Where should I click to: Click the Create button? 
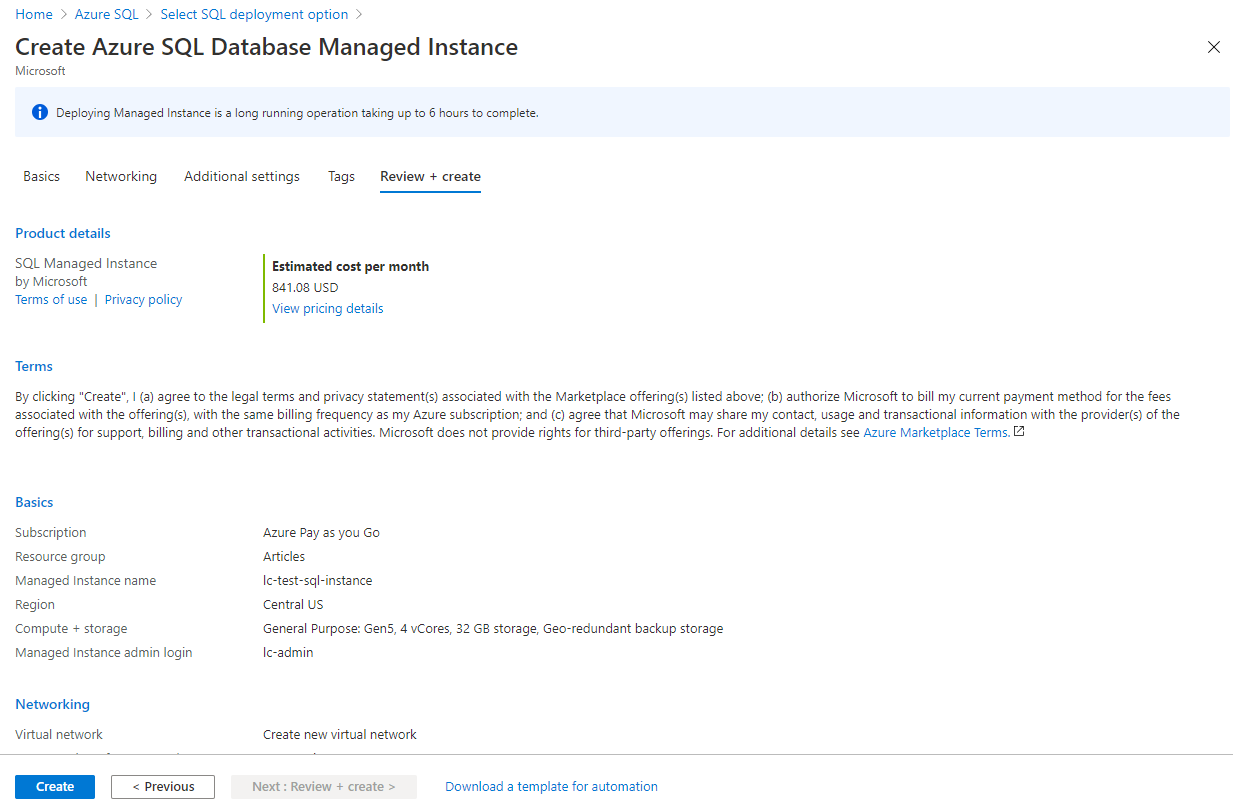[54, 786]
